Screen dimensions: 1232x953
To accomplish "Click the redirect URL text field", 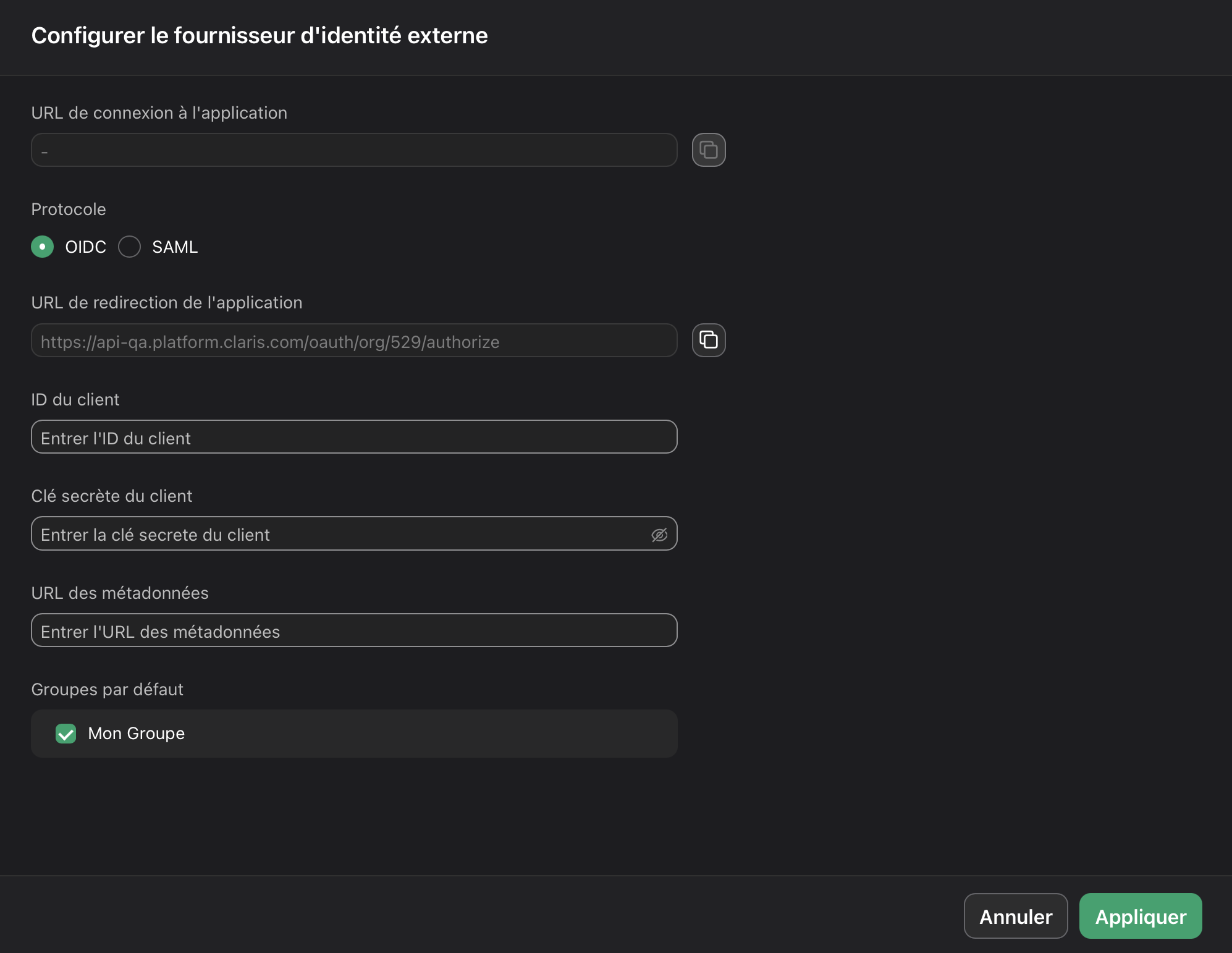I will [x=353, y=341].
